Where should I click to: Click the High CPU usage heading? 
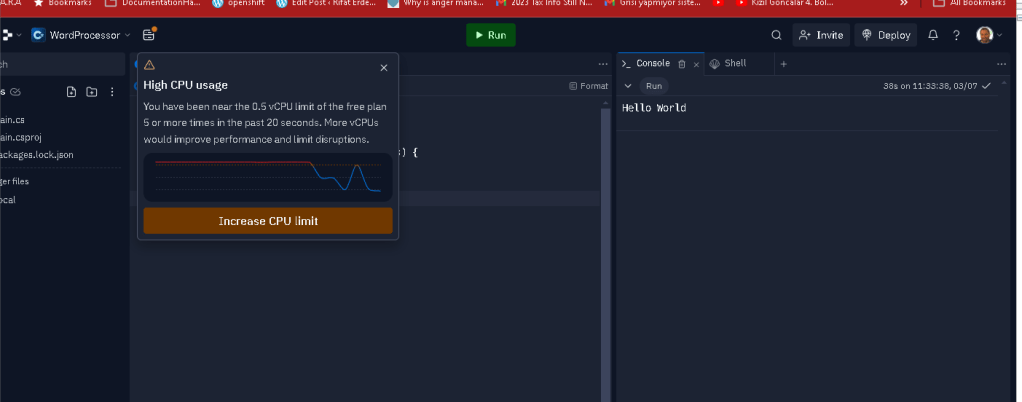186,85
